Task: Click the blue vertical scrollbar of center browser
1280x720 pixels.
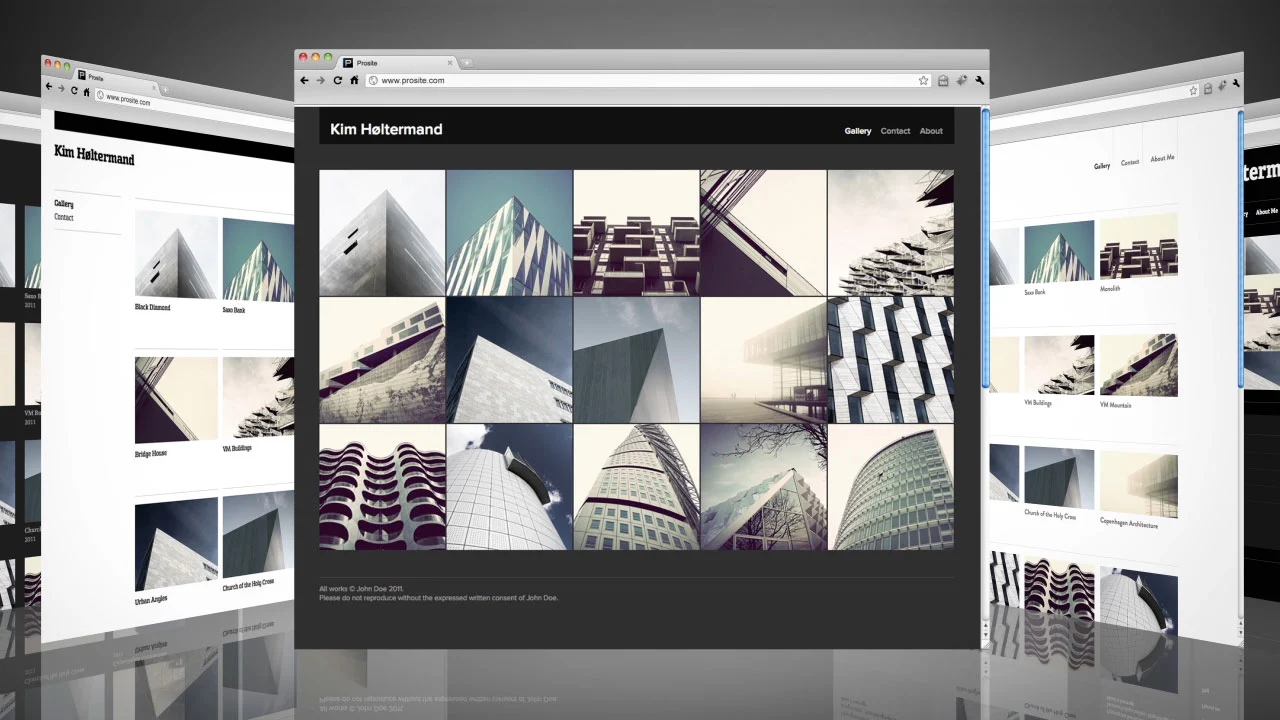Action: (x=985, y=250)
